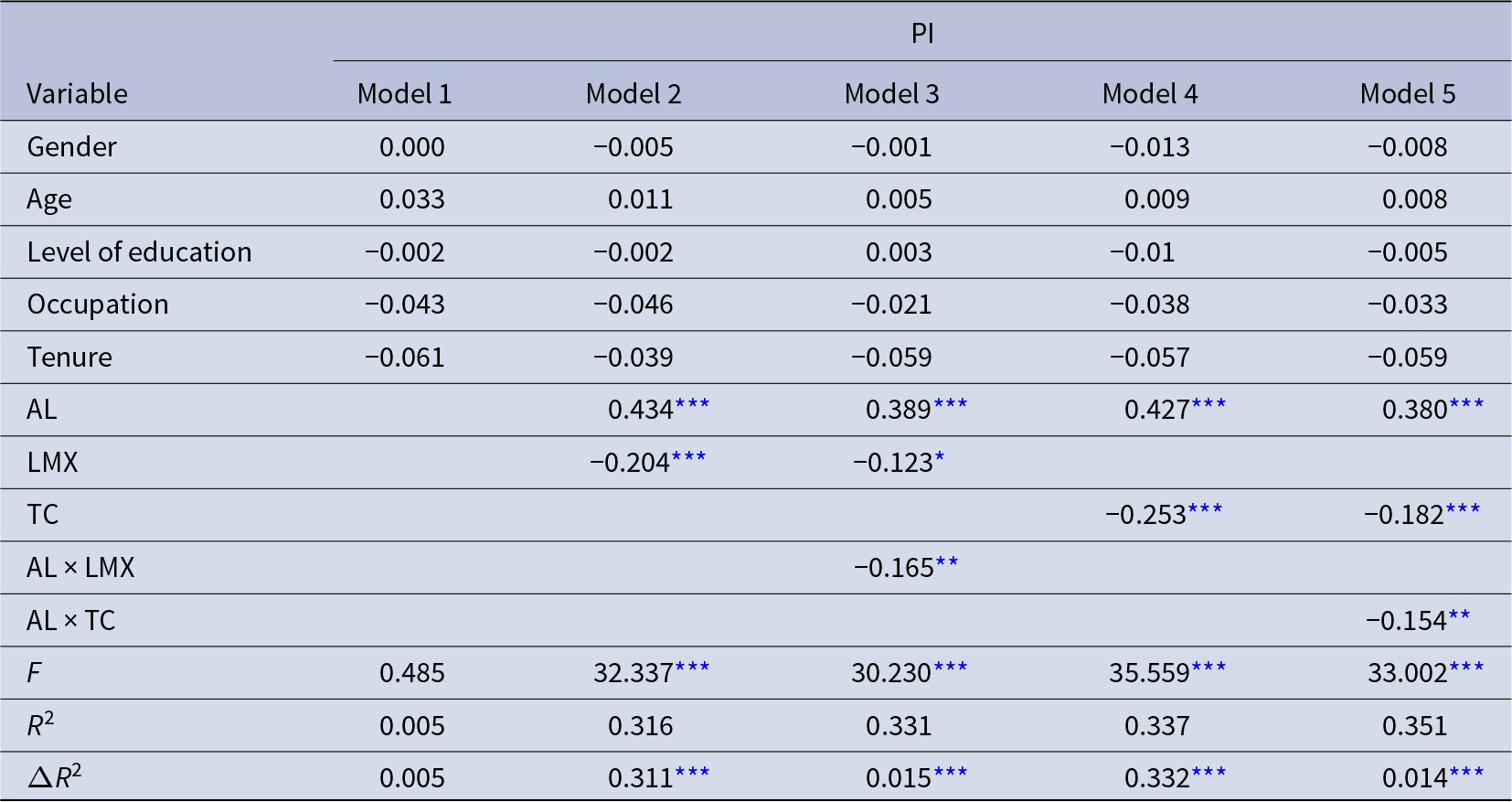Image resolution: width=1512 pixels, height=802 pixels.
Task: Select the "AL × TC" row label
Action: click(70, 621)
